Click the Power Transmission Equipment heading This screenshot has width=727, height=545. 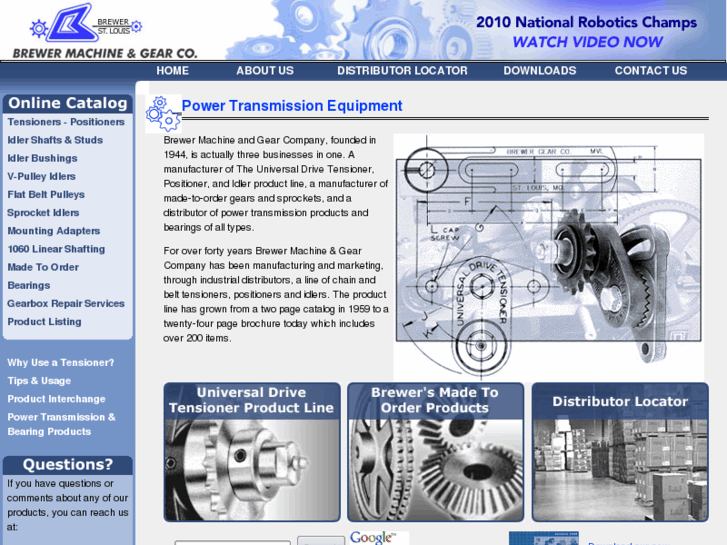coord(292,106)
